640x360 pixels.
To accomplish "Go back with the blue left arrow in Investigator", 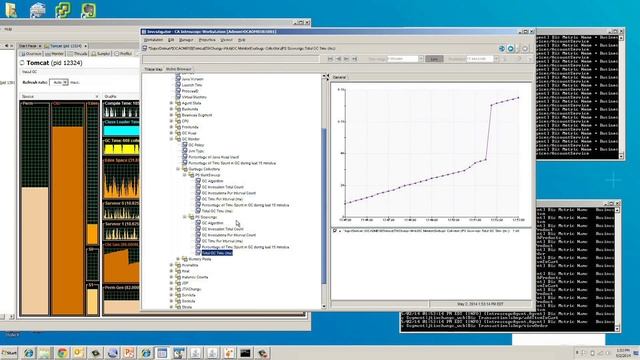I will [x=502, y=49].
